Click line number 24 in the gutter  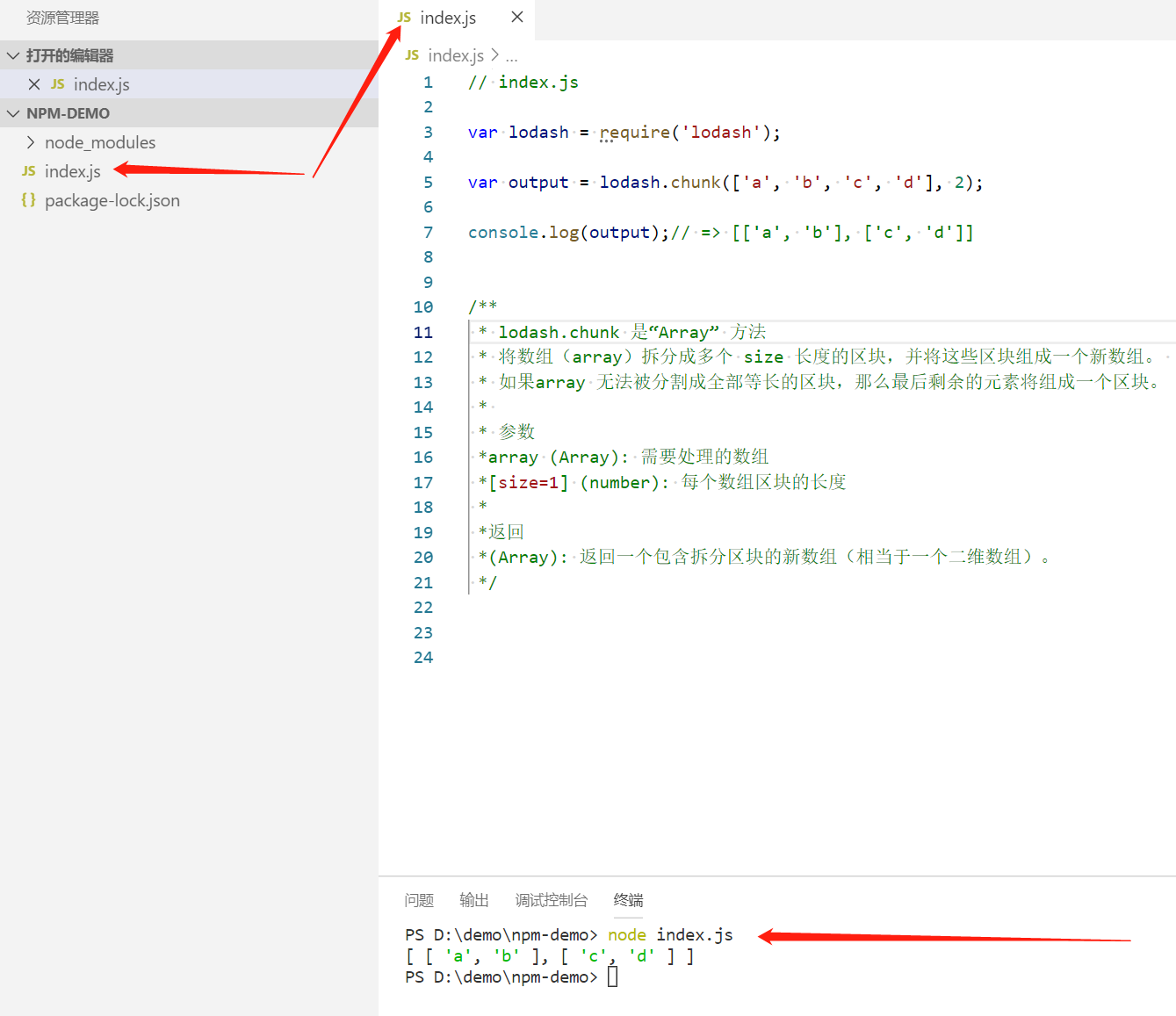[x=423, y=658]
